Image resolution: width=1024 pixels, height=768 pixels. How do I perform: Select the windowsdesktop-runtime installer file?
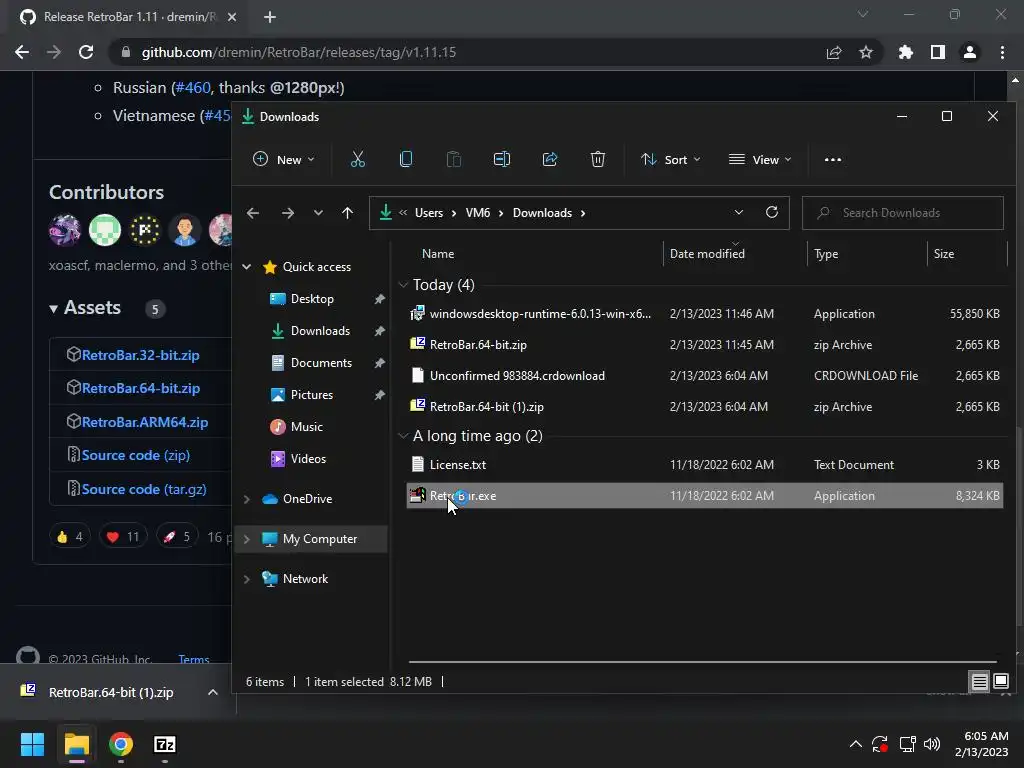coord(705,313)
